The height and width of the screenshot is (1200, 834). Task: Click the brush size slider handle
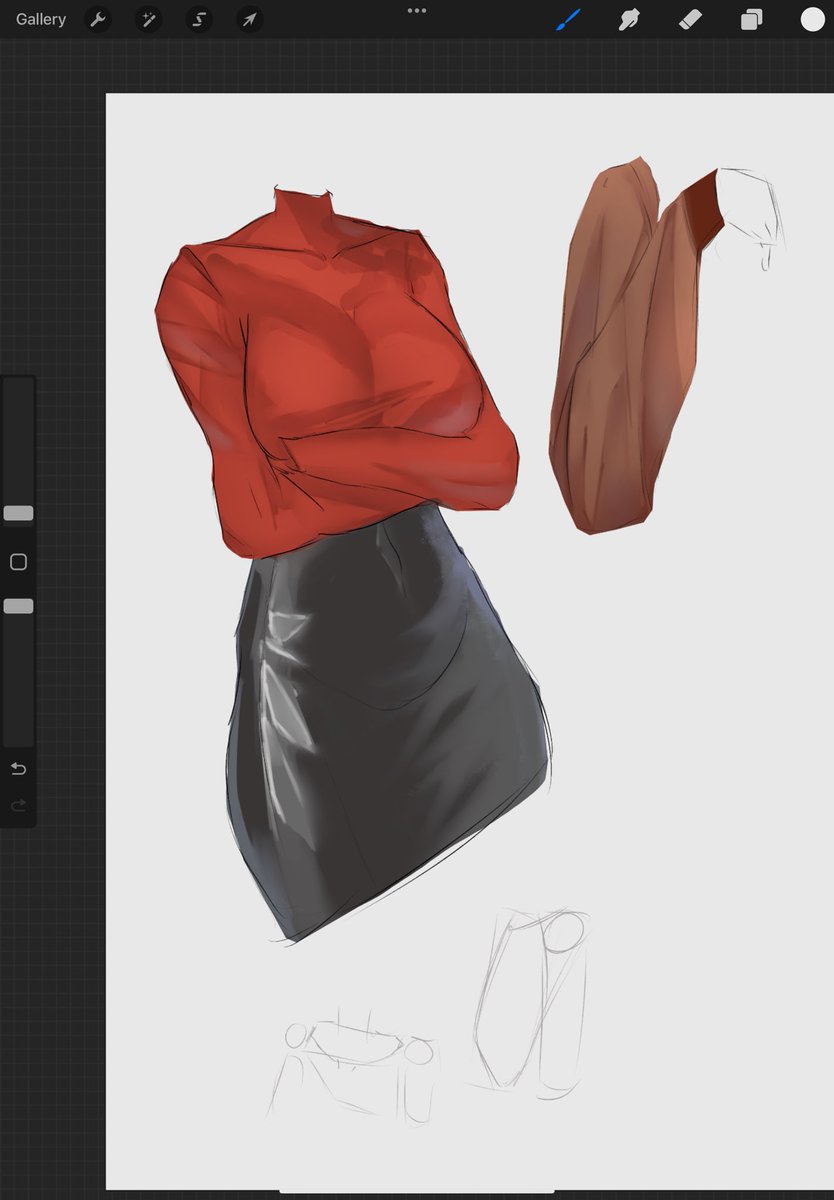(18, 513)
